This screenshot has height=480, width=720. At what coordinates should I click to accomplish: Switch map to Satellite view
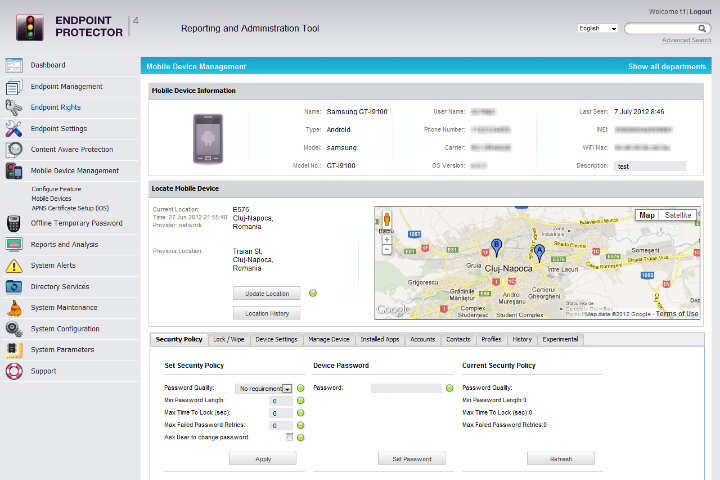[678, 215]
